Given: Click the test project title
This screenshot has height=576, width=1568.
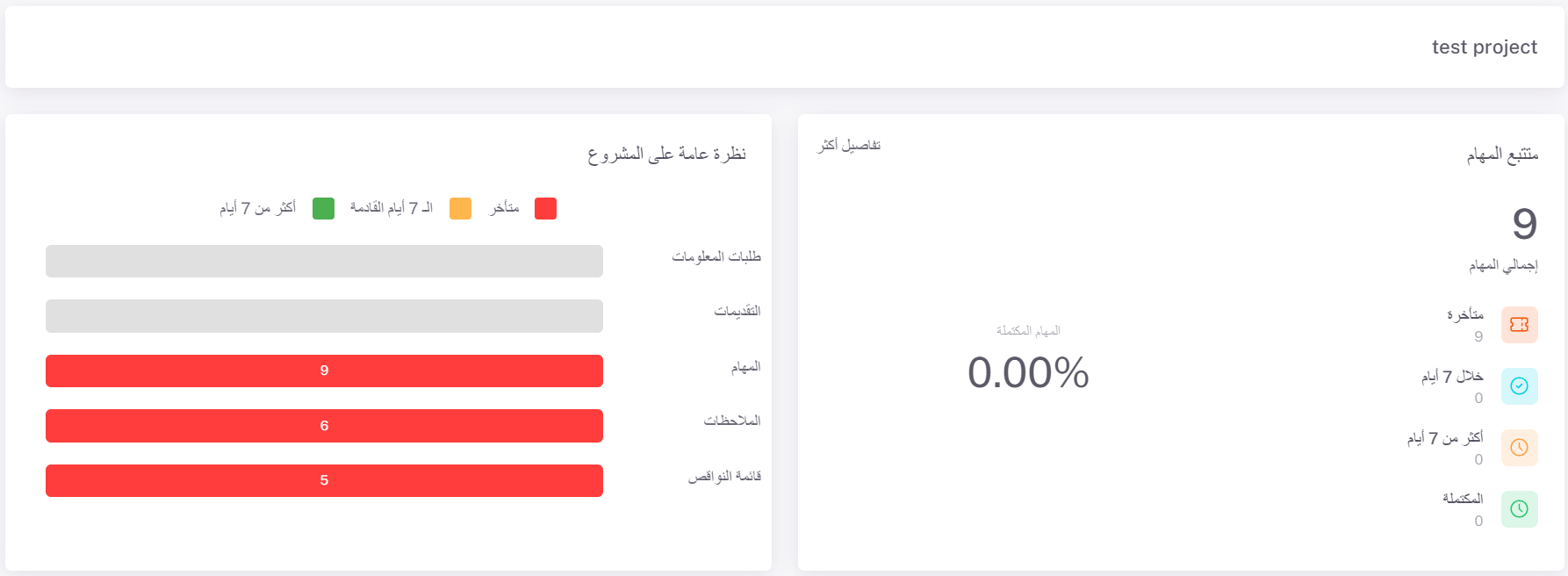Looking at the screenshot, I should click(x=1484, y=47).
